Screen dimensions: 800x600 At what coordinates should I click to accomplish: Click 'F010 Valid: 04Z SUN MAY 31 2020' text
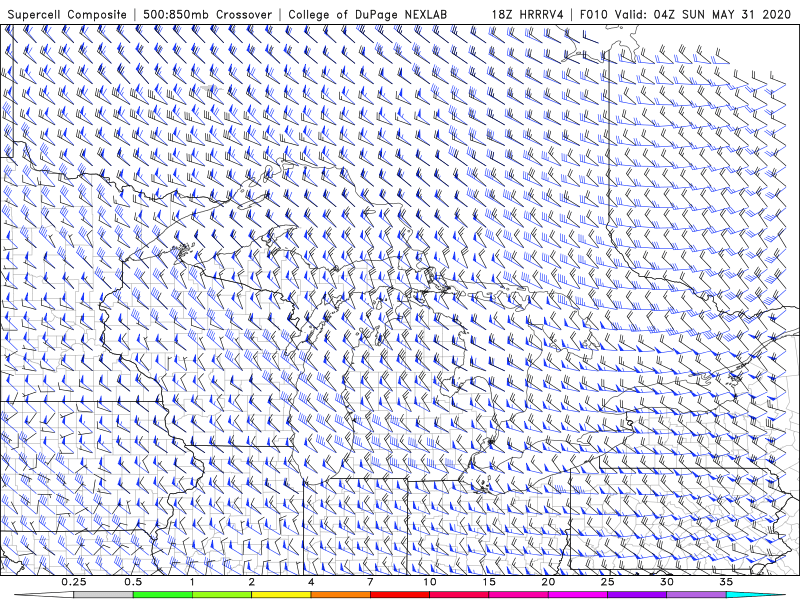point(686,14)
